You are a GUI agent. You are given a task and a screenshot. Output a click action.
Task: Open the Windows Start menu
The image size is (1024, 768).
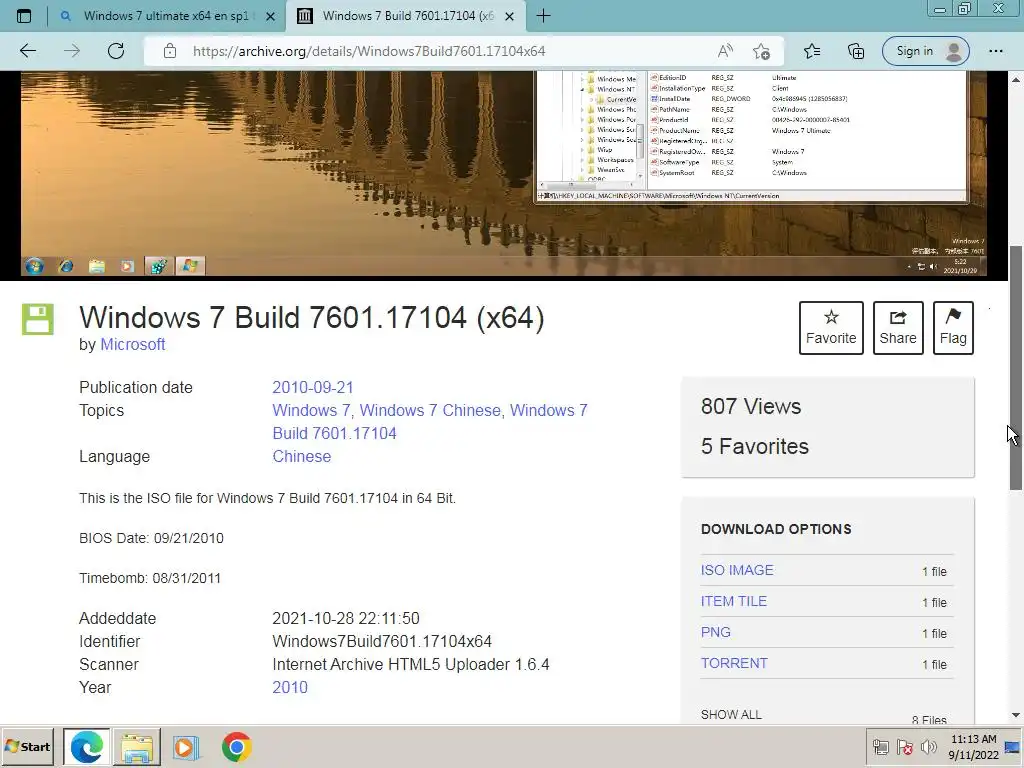click(27, 746)
